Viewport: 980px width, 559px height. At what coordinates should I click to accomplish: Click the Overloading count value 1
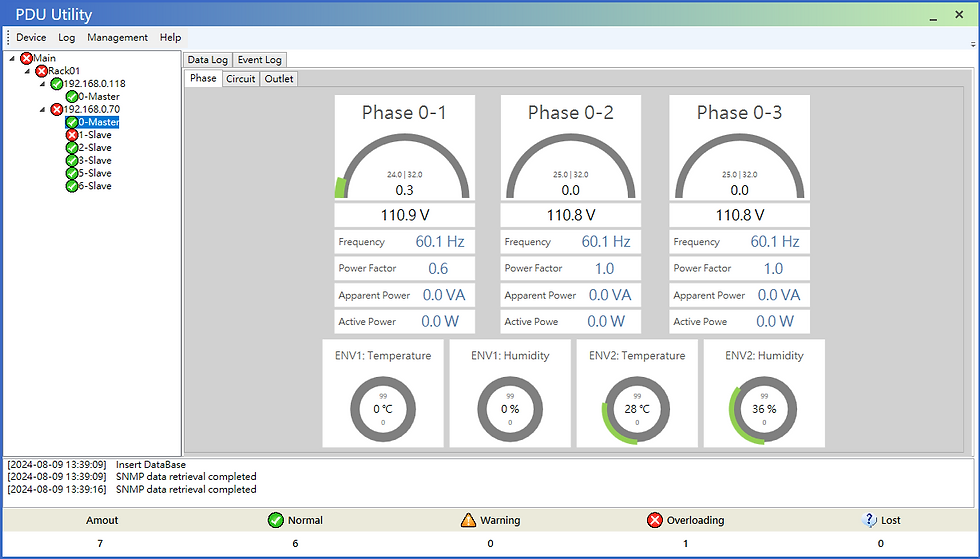click(x=686, y=543)
